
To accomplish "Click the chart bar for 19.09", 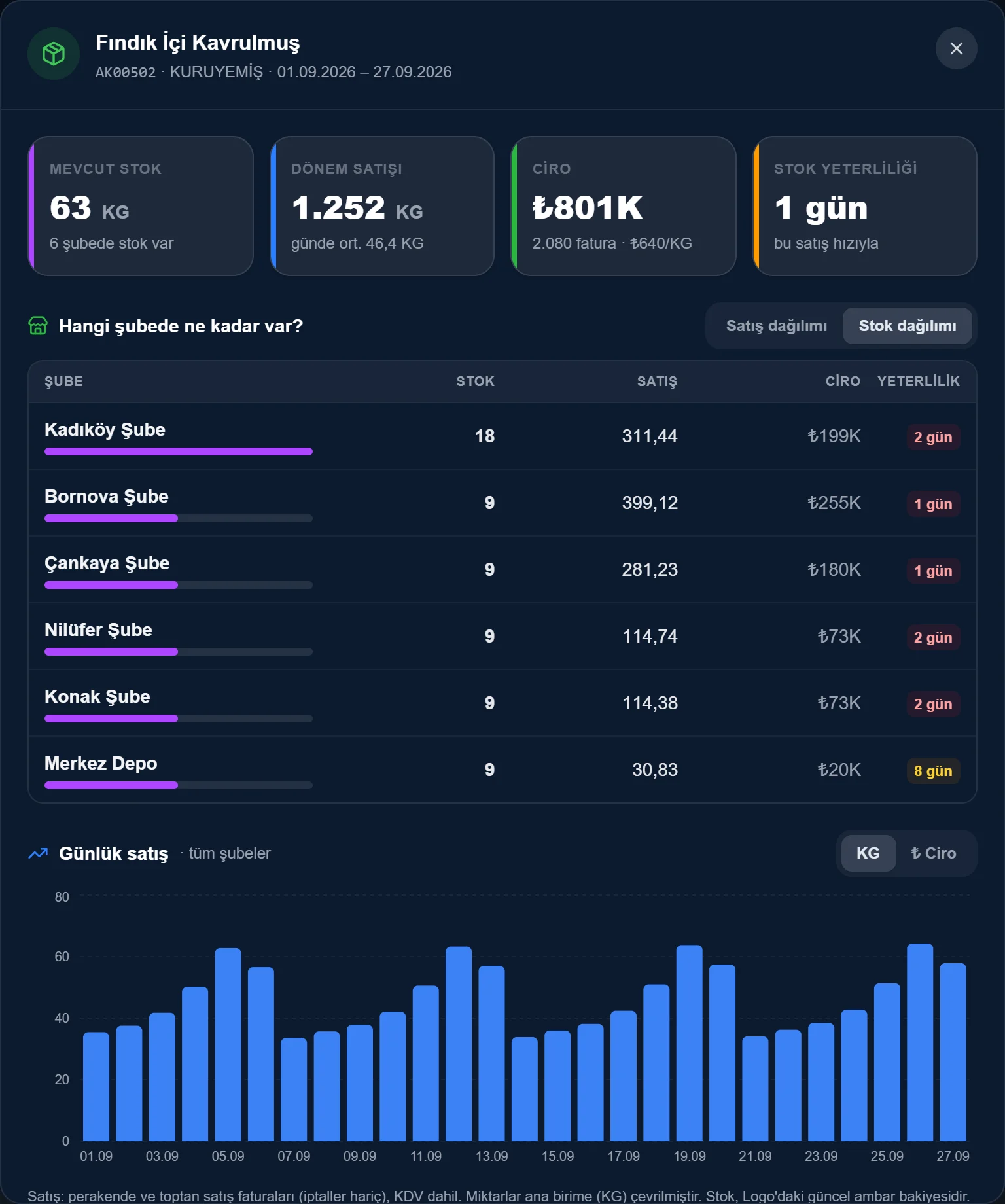I will [x=690, y=1043].
